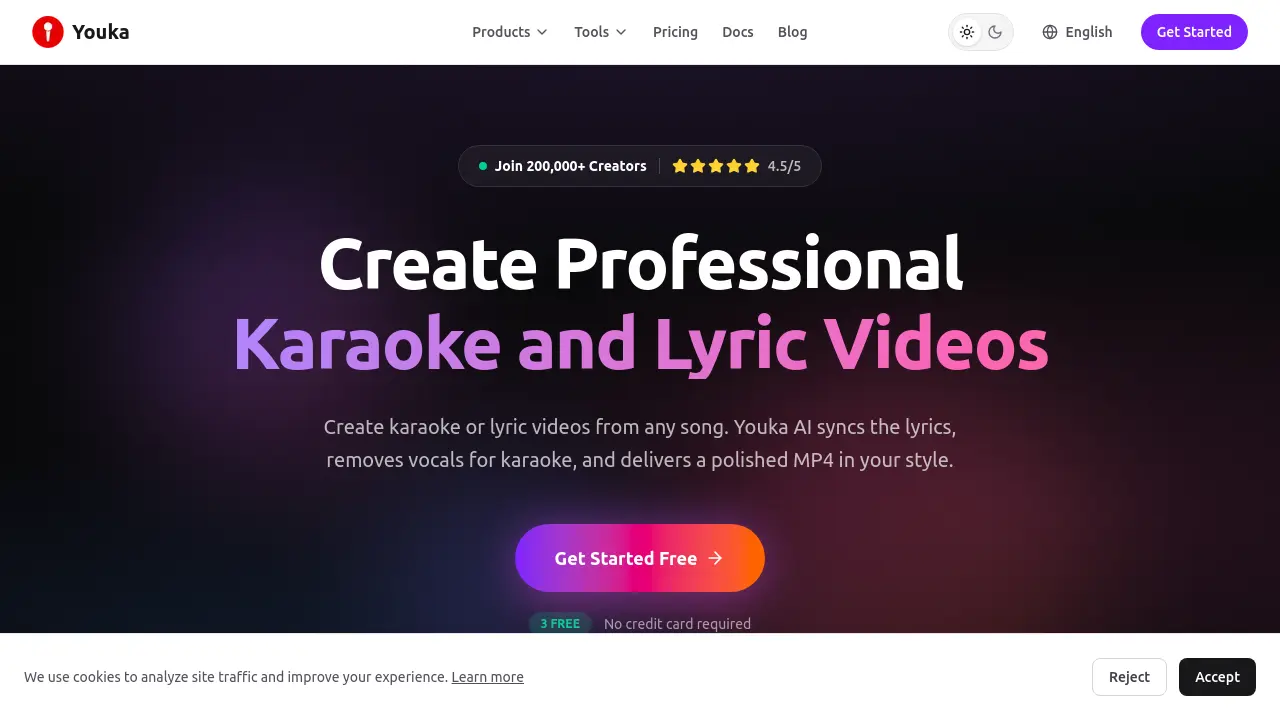Click the Join 200,000+ Creators badge text
The height and width of the screenshot is (720, 1280).
pyautogui.click(x=570, y=166)
